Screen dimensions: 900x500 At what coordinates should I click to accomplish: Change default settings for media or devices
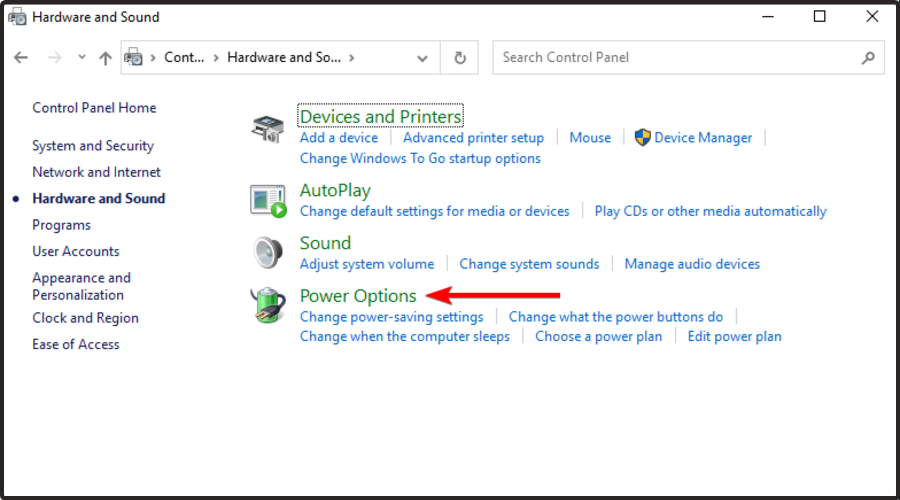pyautogui.click(x=435, y=211)
